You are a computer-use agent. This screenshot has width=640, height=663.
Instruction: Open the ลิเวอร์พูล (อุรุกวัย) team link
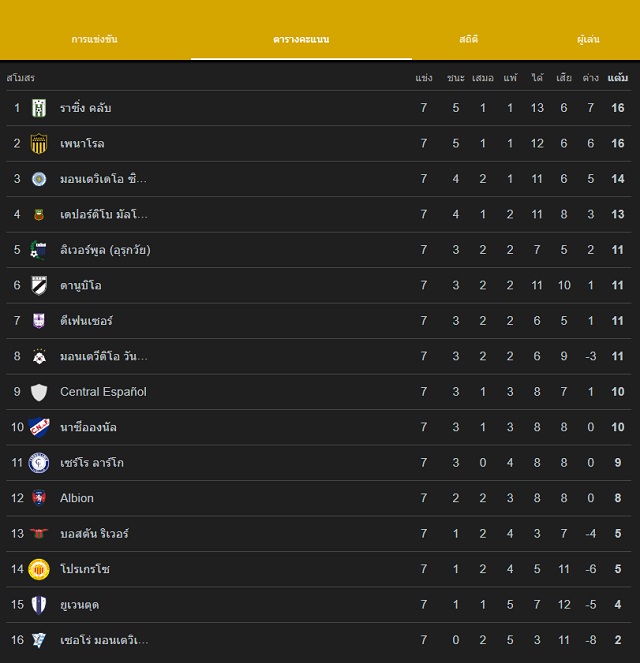(105, 250)
